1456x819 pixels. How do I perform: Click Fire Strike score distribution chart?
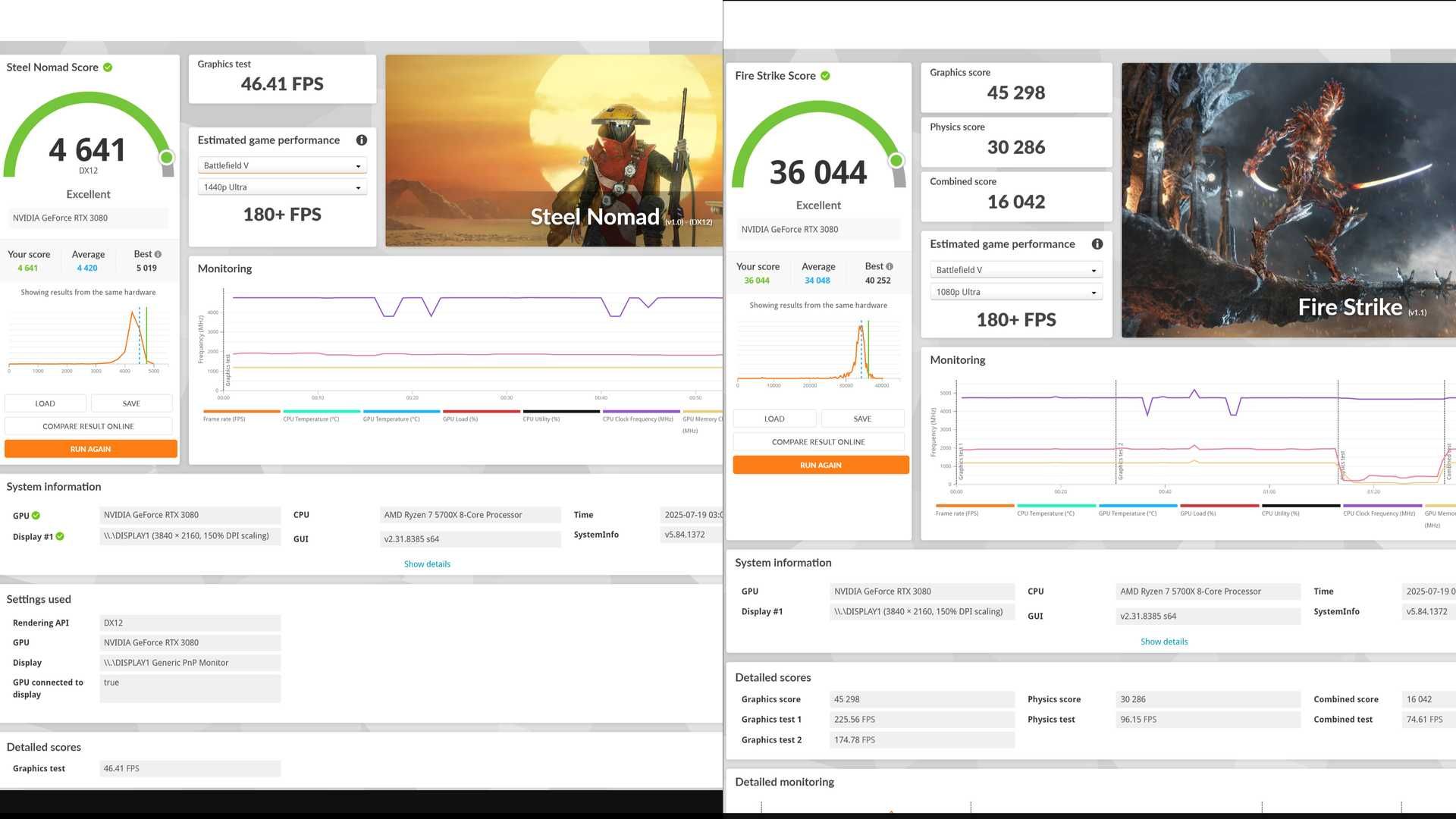tap(818, 353)
